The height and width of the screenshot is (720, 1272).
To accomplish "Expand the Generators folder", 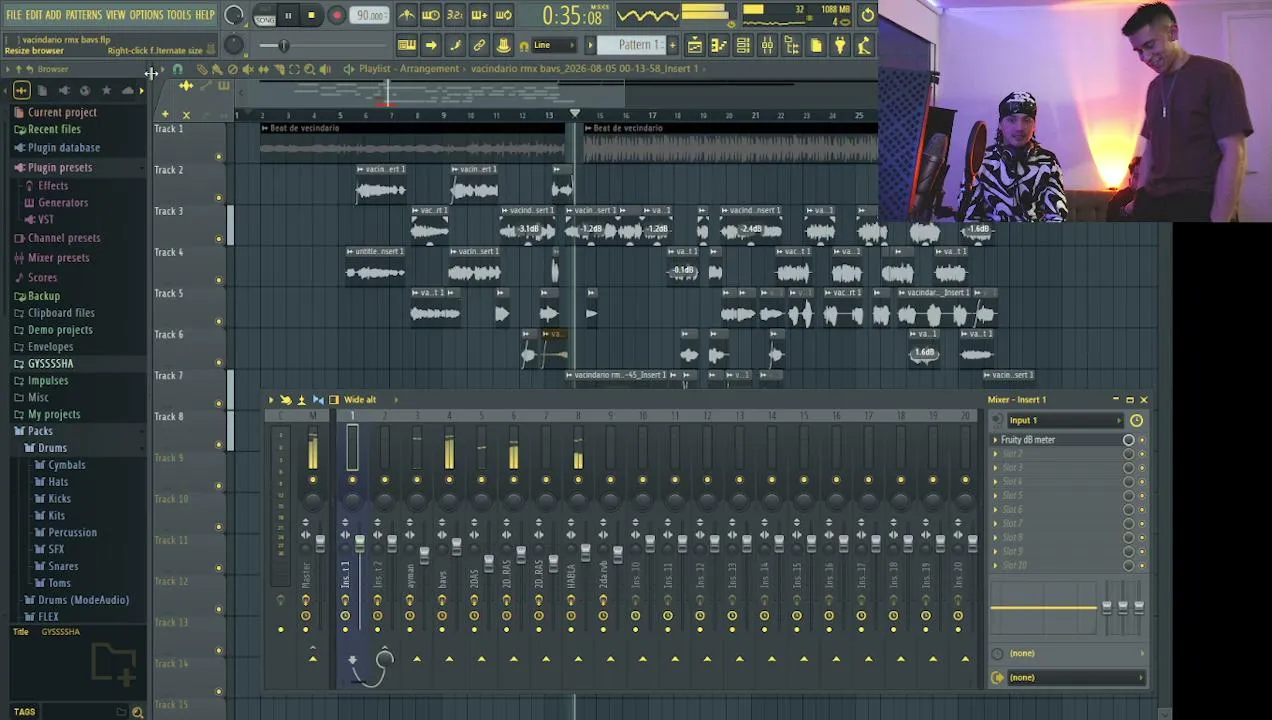I will point(62,202).
